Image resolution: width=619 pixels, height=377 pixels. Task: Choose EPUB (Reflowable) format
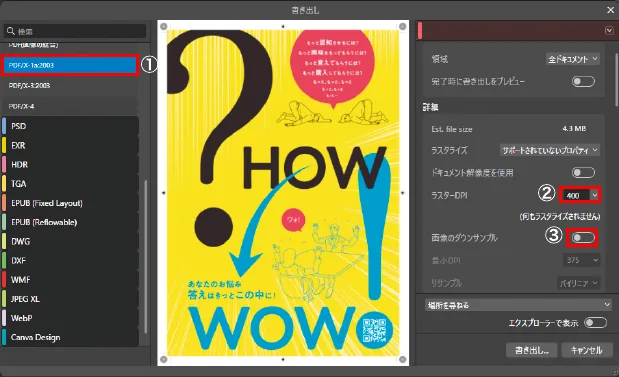click(70, 222)
